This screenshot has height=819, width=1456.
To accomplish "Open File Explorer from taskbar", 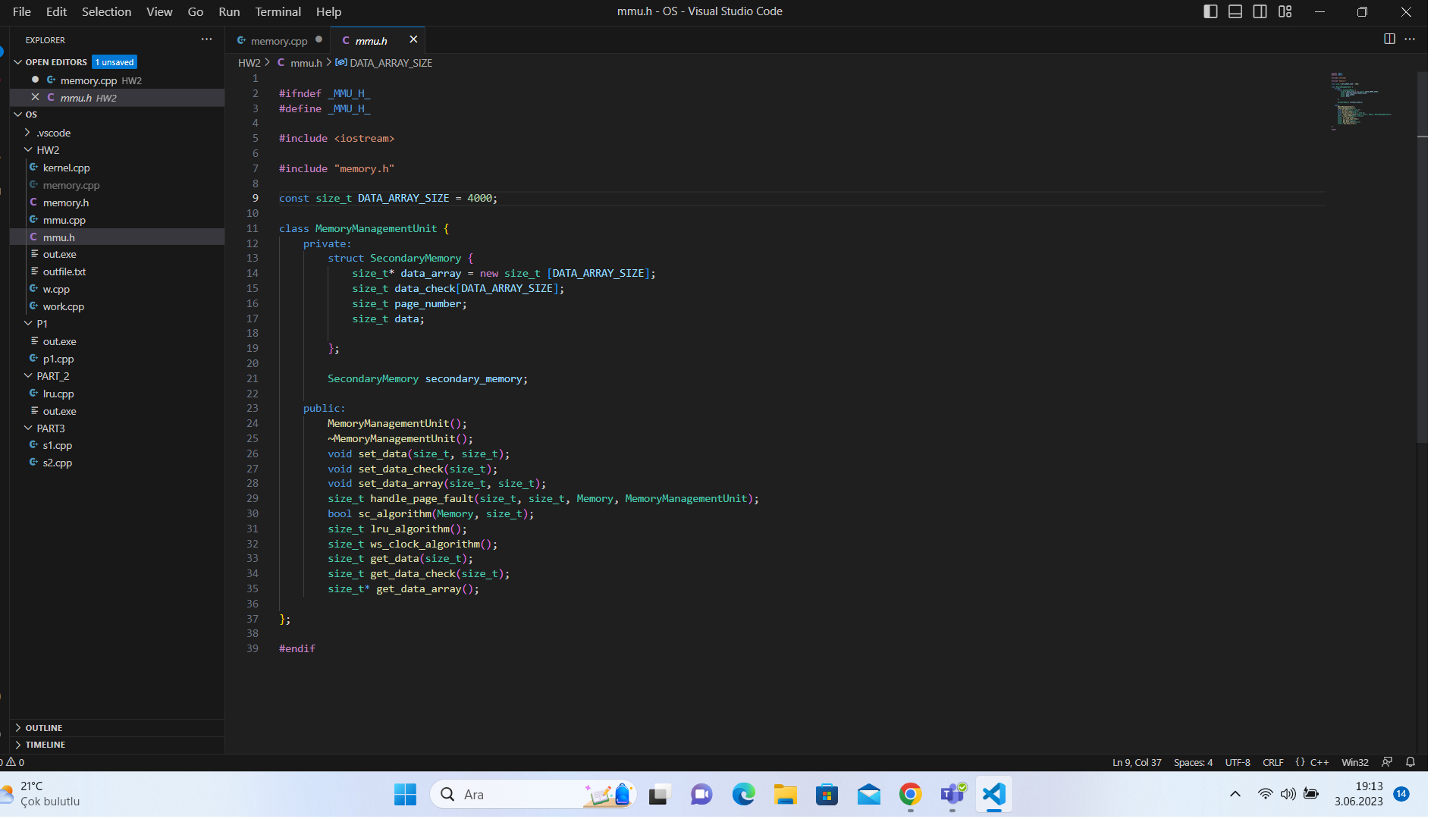I will click(x=785, y=794).
